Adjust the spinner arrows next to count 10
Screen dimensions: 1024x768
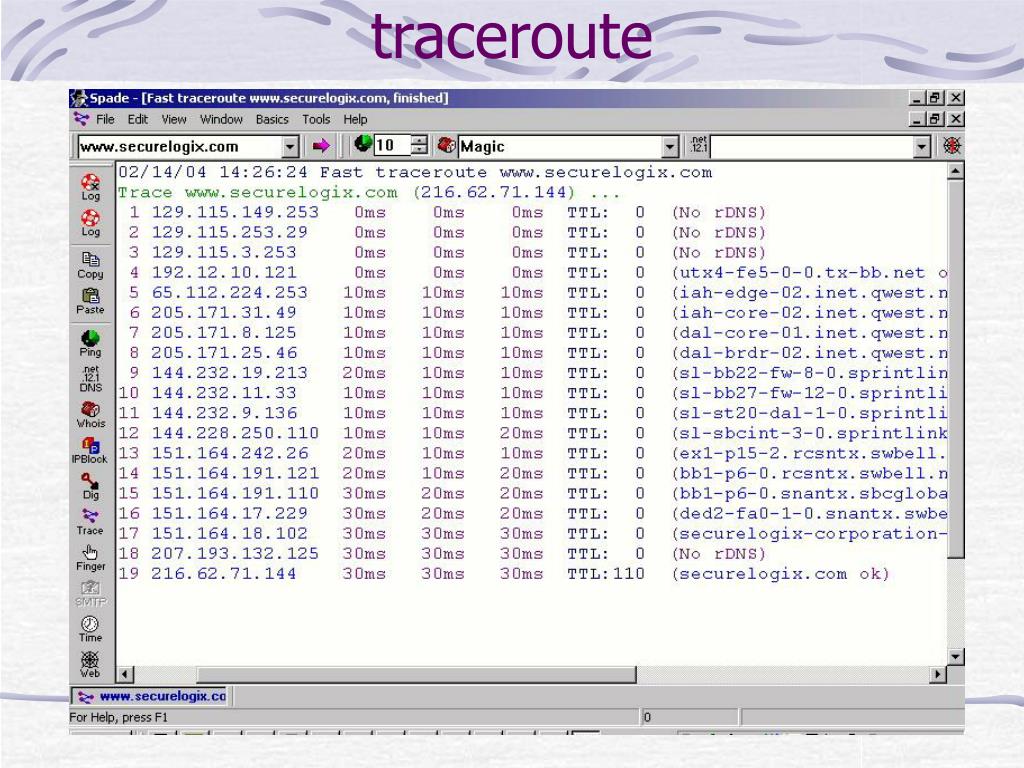(x=420, y=146)
